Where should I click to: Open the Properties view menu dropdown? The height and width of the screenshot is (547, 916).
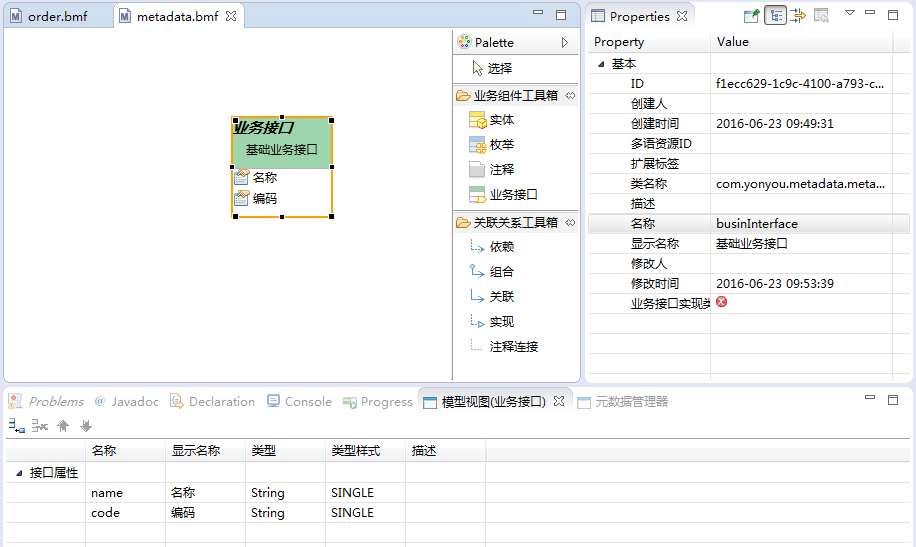pyautogui.click(x=849, y=14)
